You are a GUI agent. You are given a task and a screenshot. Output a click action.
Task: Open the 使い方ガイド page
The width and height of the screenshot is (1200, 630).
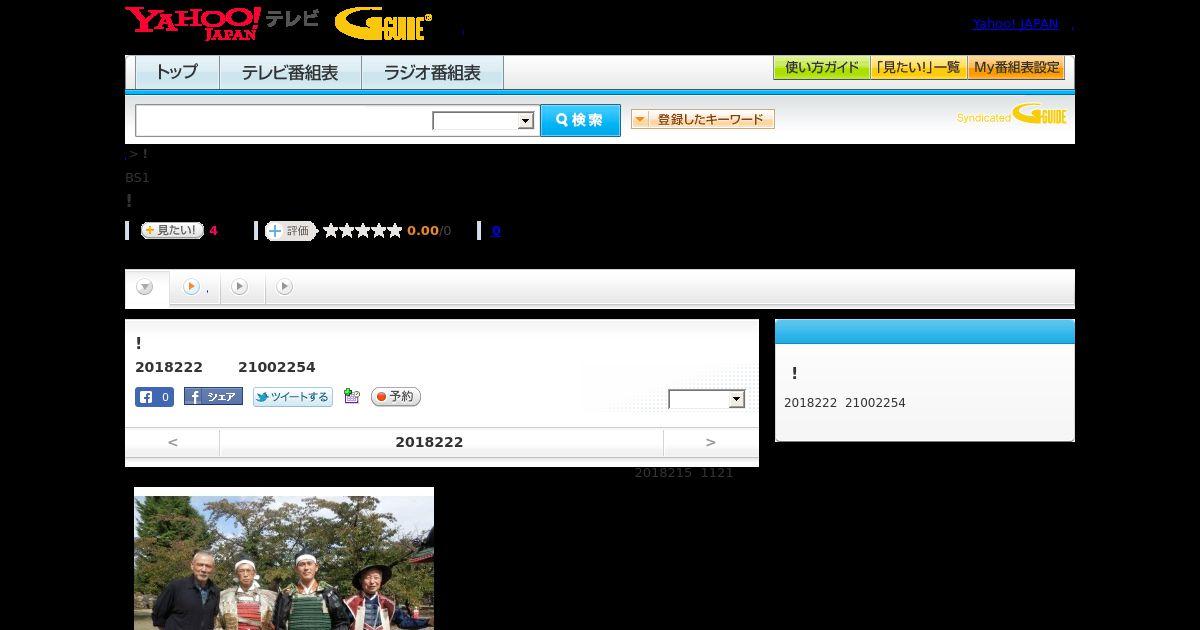tap(822, 68)
